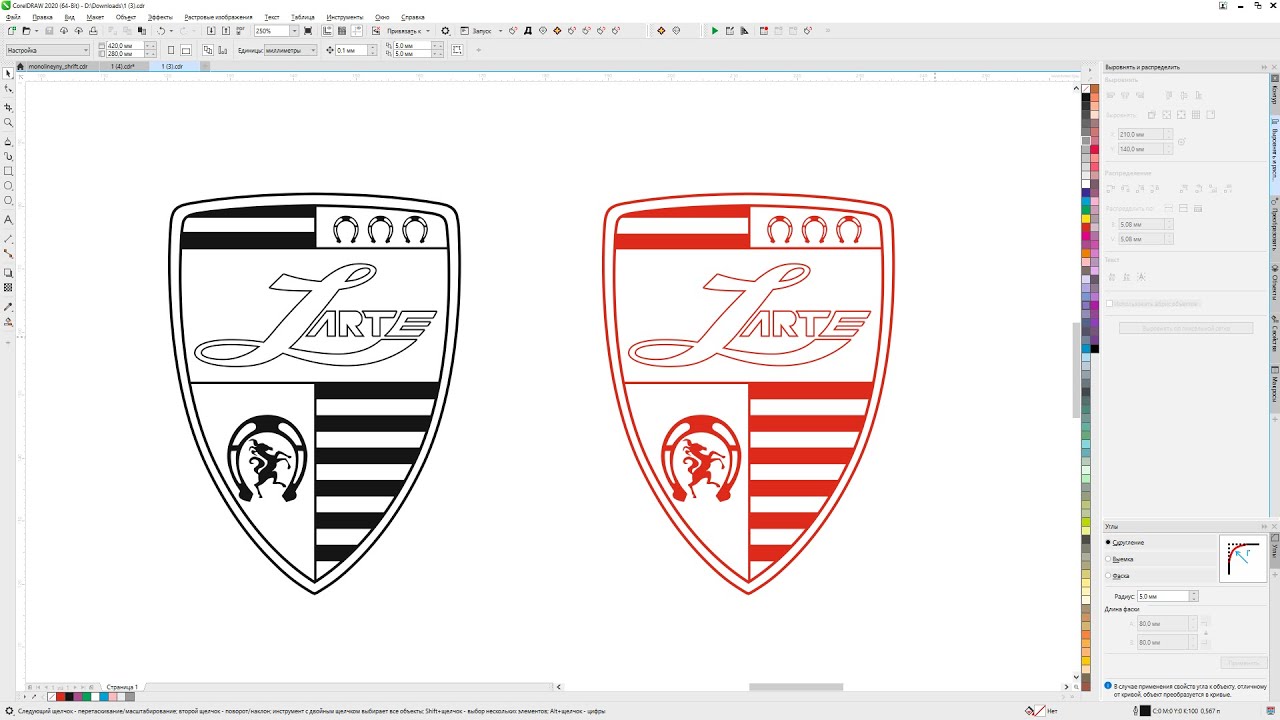
Task: Select the Выемка corner option
Action: click(1108, 559)
